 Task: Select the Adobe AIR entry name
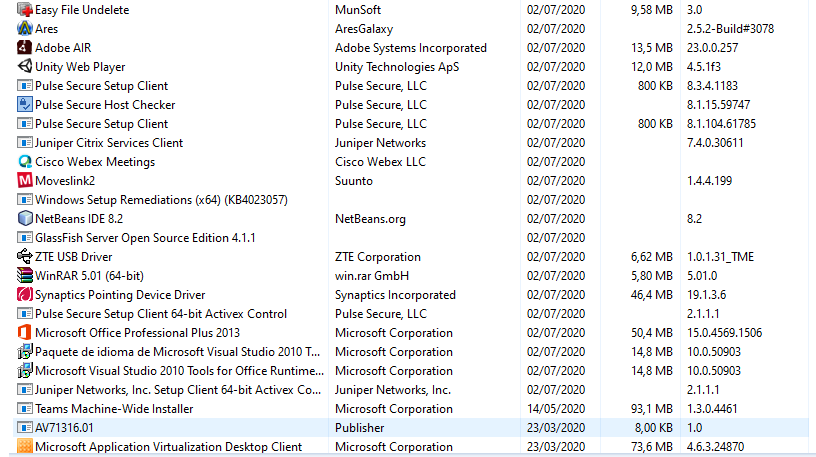63,48
